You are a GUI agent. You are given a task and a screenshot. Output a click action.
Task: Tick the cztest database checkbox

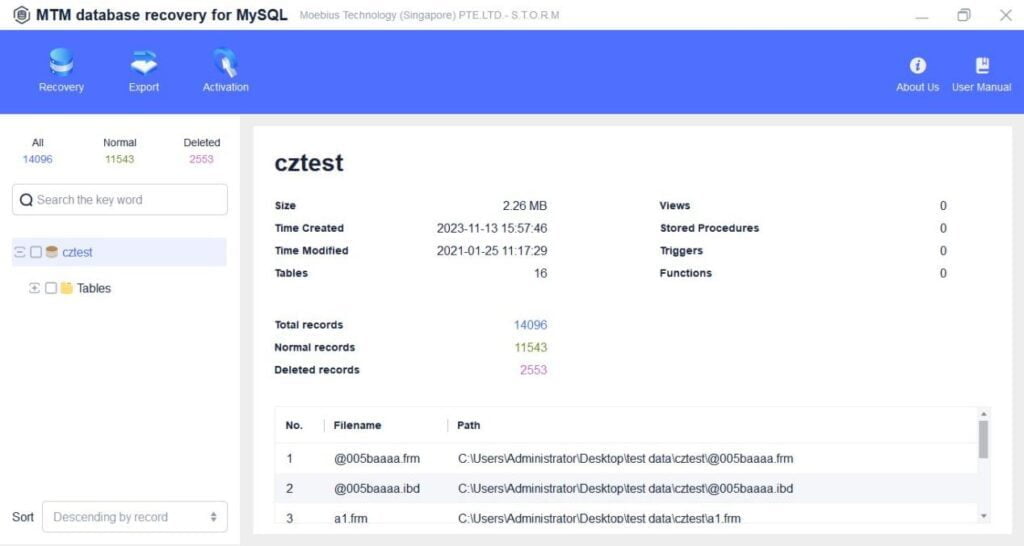(x=36, y=252)
